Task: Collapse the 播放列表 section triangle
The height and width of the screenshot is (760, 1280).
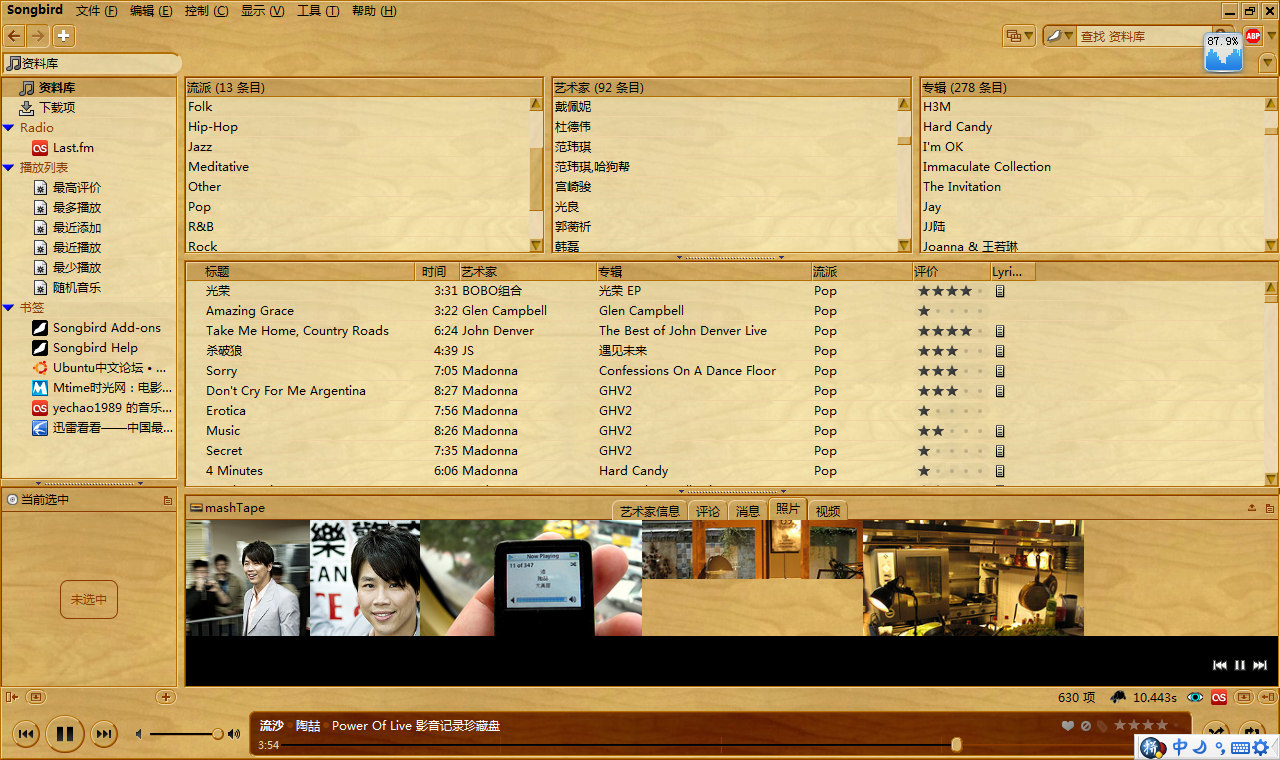Action: pos(9,167)
